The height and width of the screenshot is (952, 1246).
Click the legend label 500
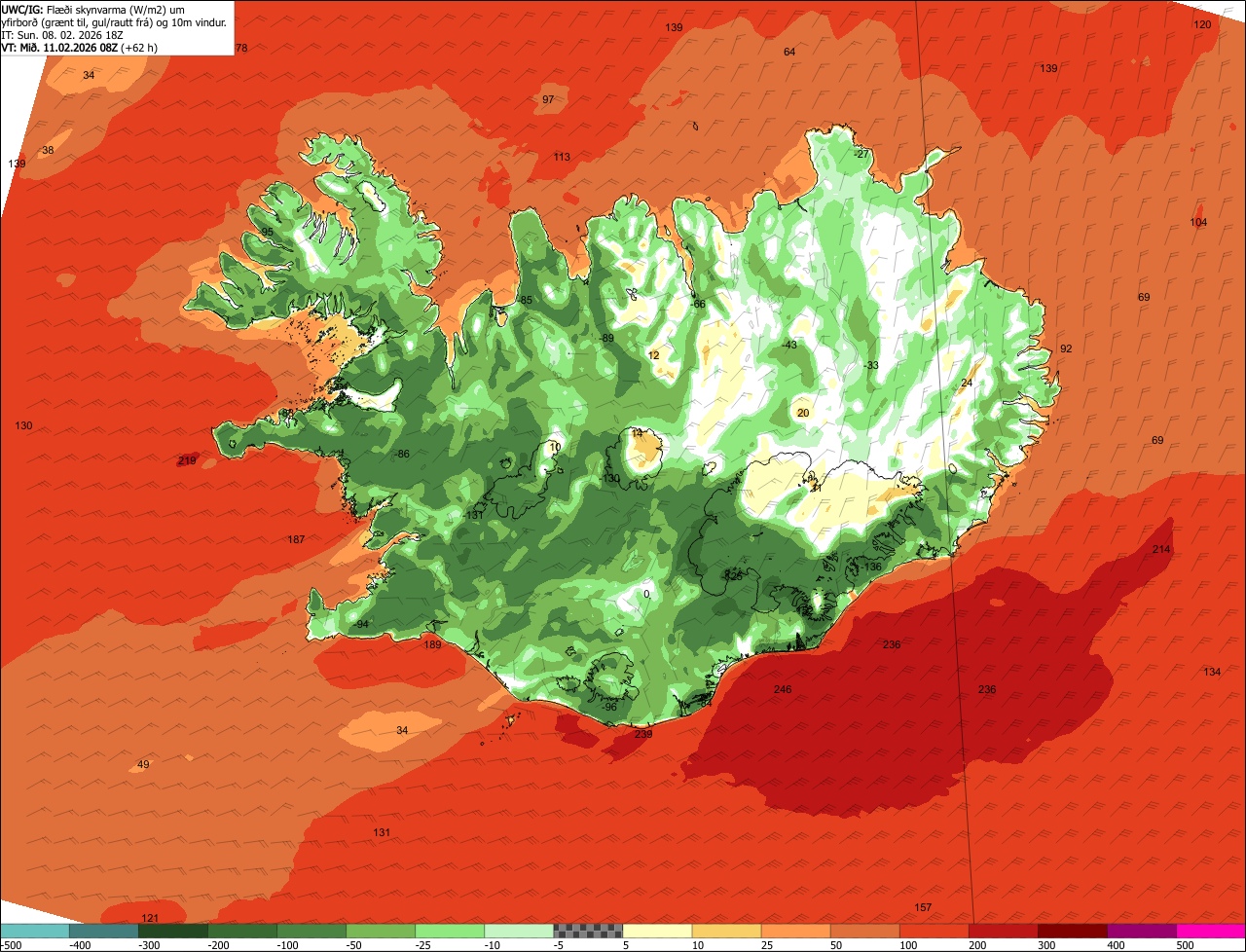tap(1185, 944)
